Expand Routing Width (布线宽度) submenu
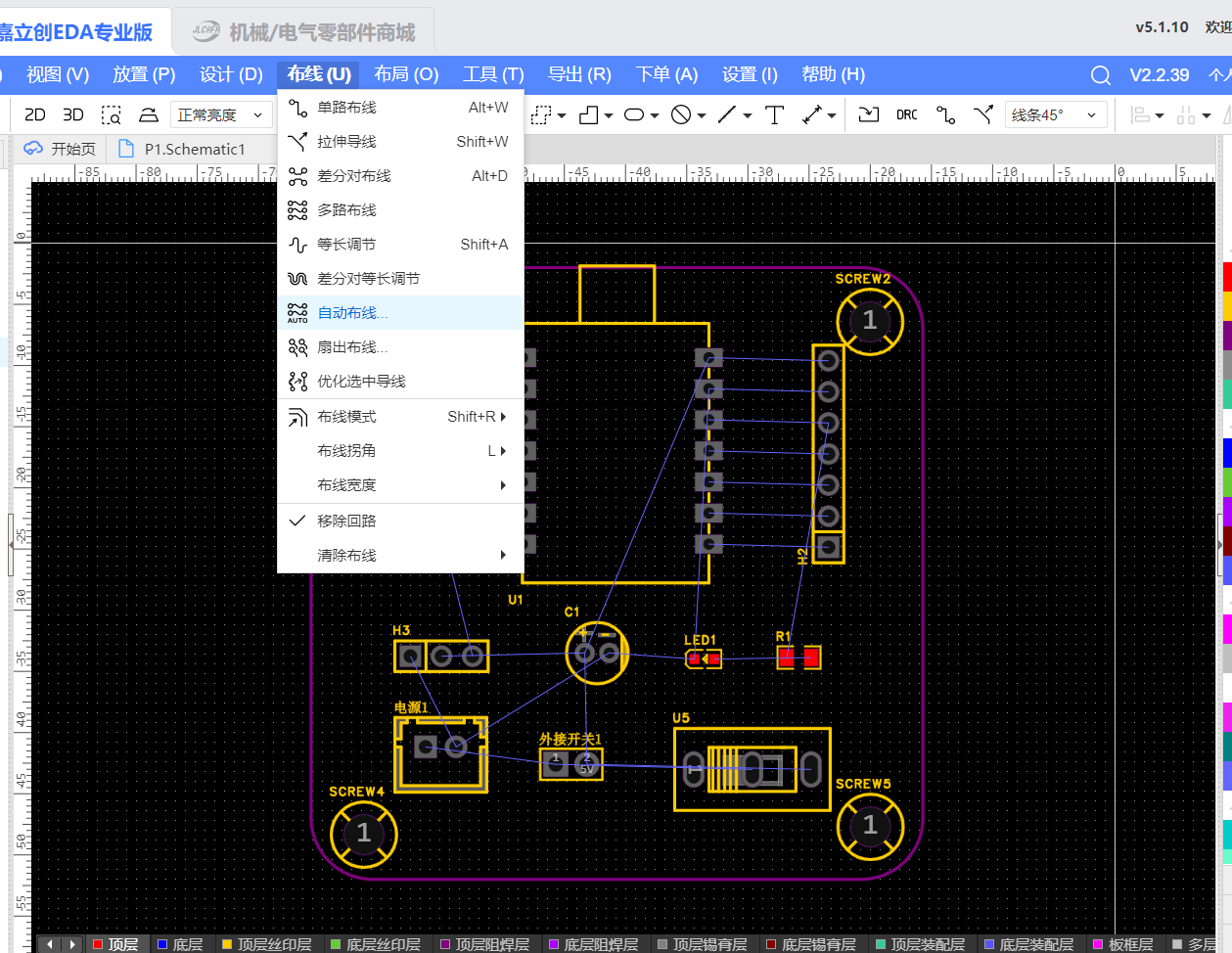The height and width of the screenshot is (953, 1232). coord(400,485)
